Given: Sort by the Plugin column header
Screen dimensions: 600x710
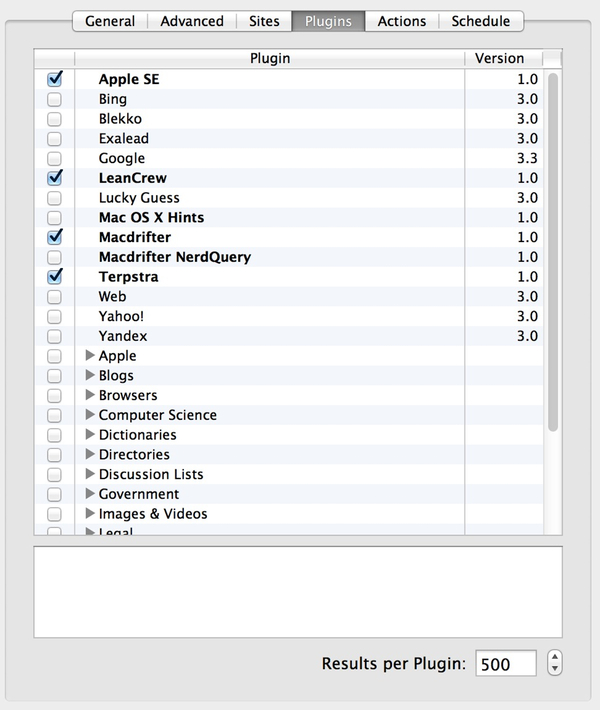Looking at the screenshot, I should click(x=270, y=58).
